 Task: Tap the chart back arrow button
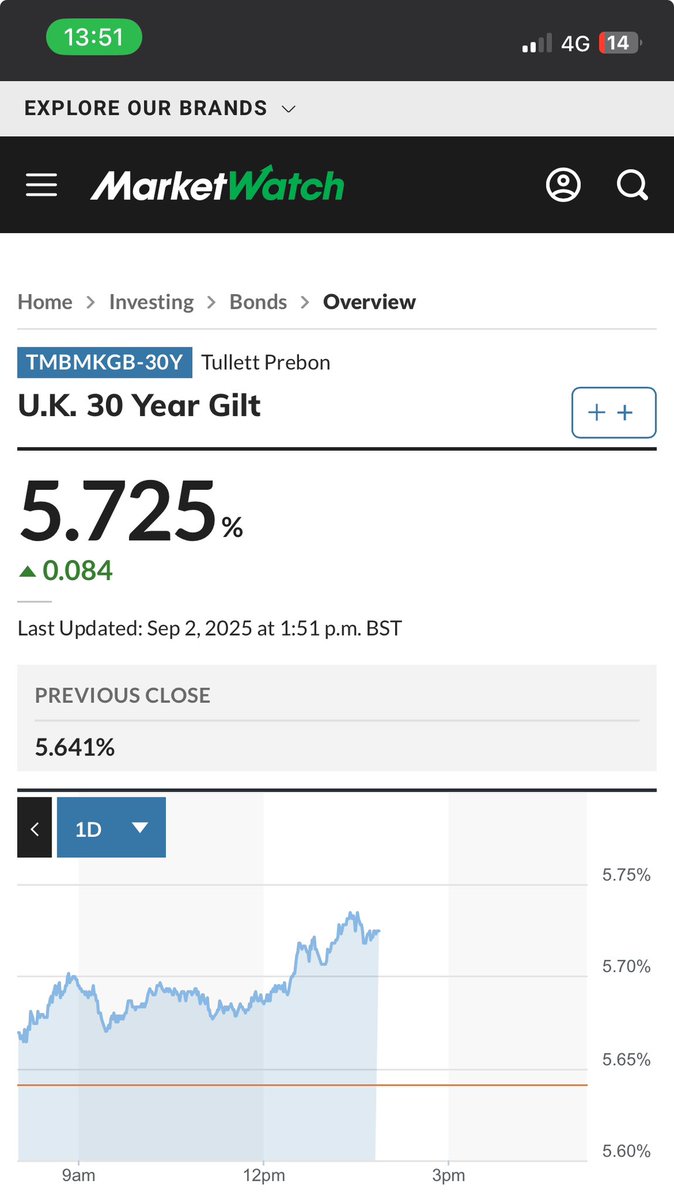(34, 828)
